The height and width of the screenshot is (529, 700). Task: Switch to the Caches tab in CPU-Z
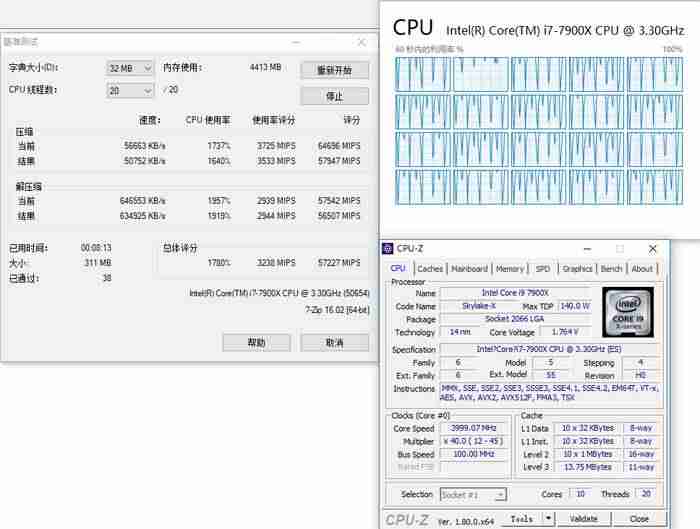point(430,269)
